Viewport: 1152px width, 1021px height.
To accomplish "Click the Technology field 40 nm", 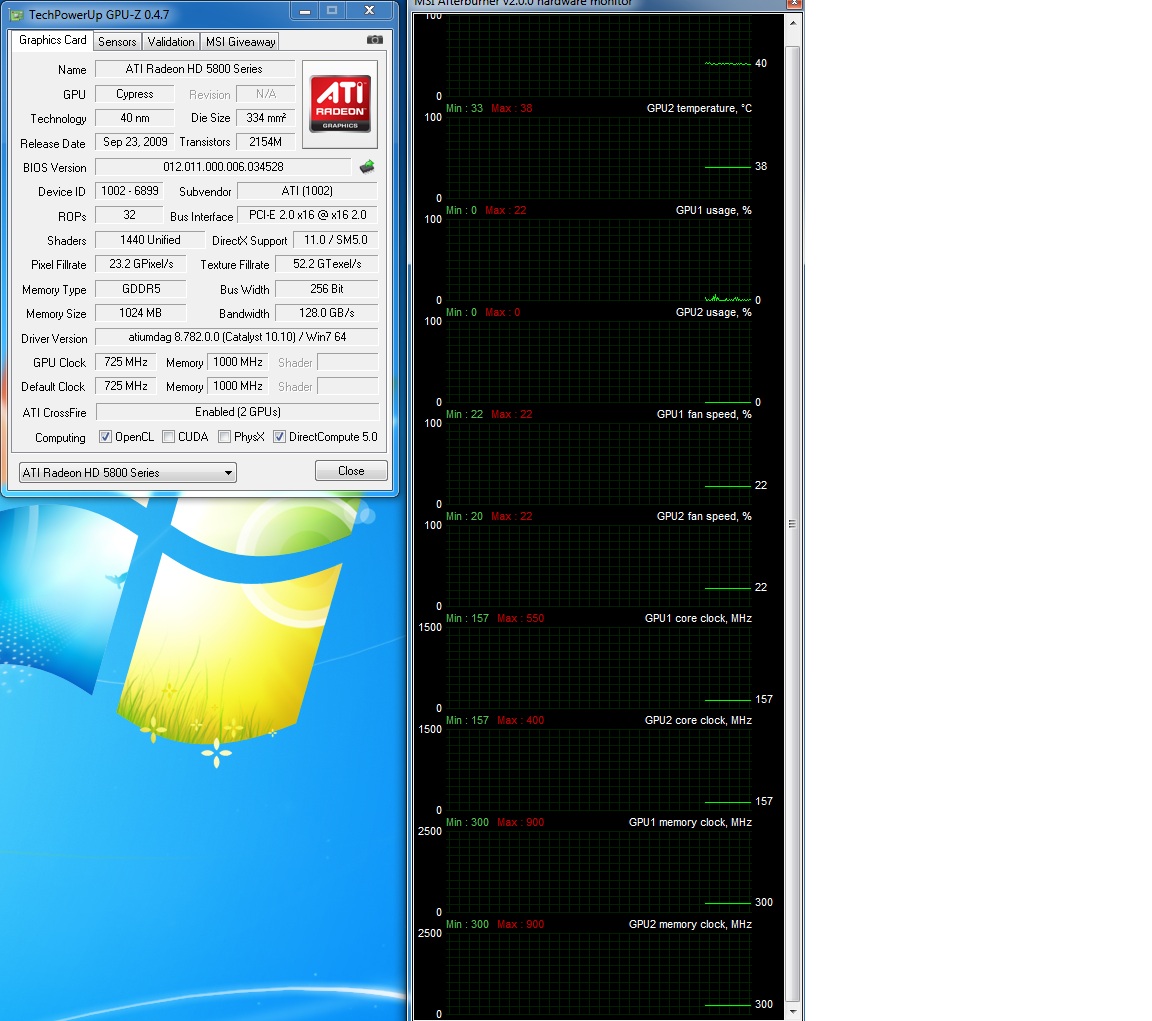I will click(x=134, y=118).
